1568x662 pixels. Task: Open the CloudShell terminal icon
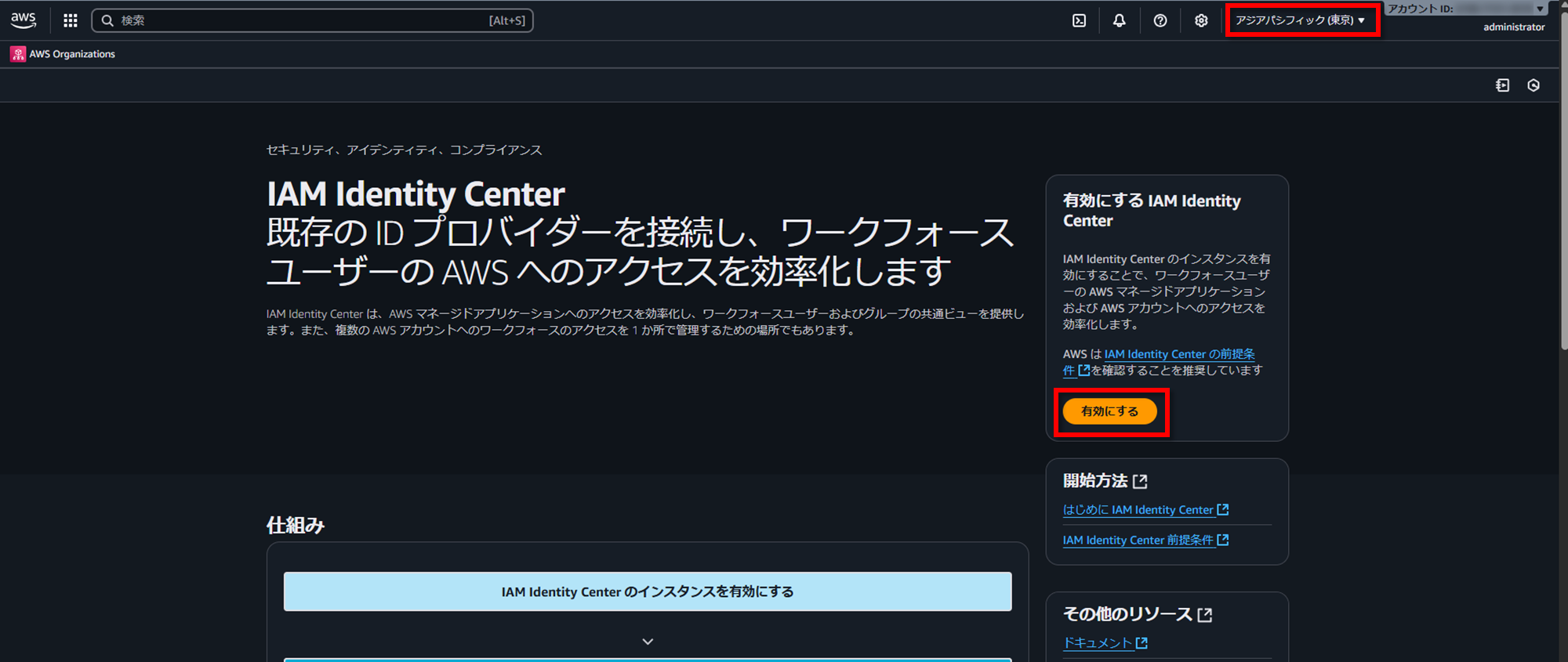[1080, 20]
